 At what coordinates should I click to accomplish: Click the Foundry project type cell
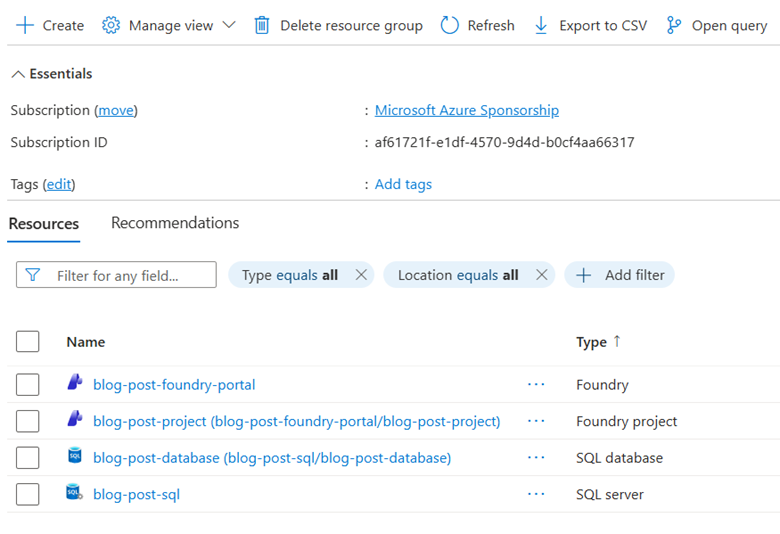tap(626, 422)
